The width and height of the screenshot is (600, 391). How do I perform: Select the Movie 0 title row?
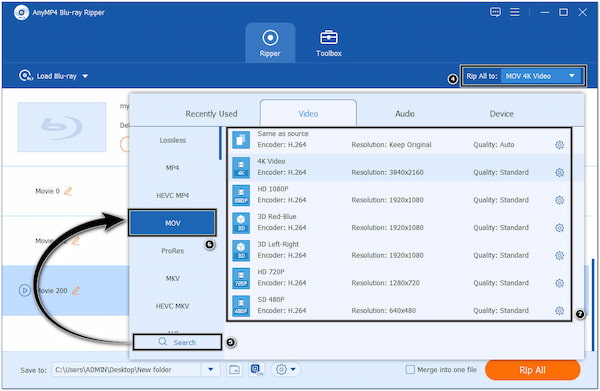[x=65, y=191]
